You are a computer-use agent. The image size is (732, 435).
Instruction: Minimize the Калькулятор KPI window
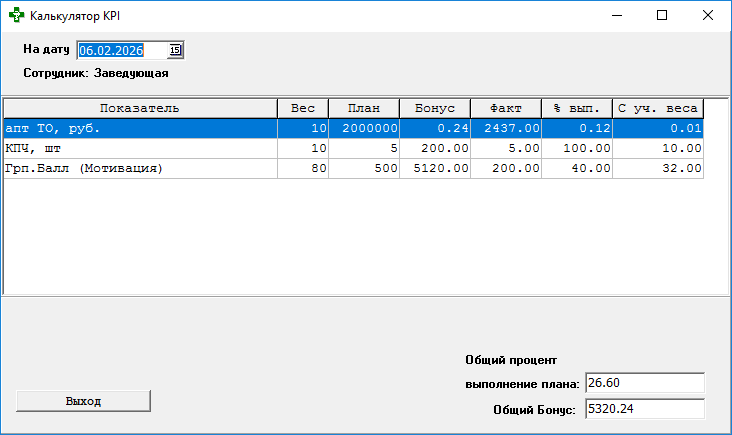click(x=616, y=16)
